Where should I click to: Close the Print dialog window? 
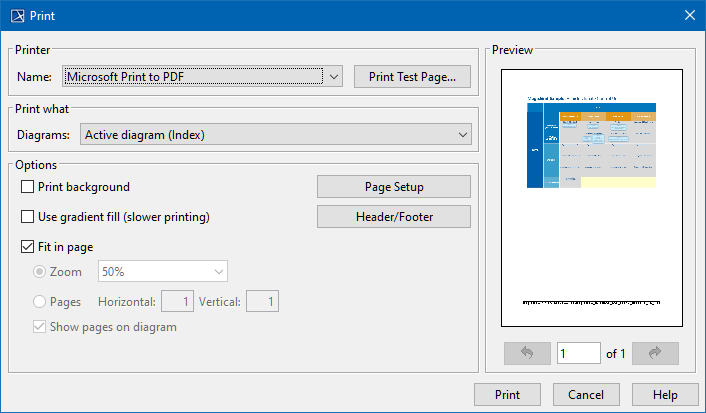point(689,14)
